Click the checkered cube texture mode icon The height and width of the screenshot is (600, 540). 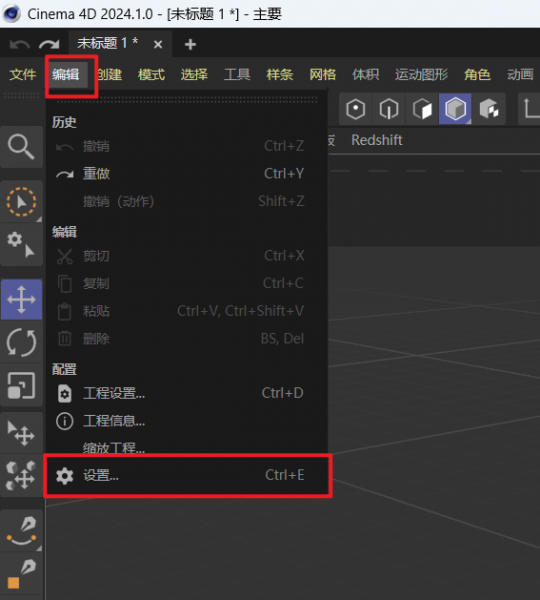pos(489,109)
